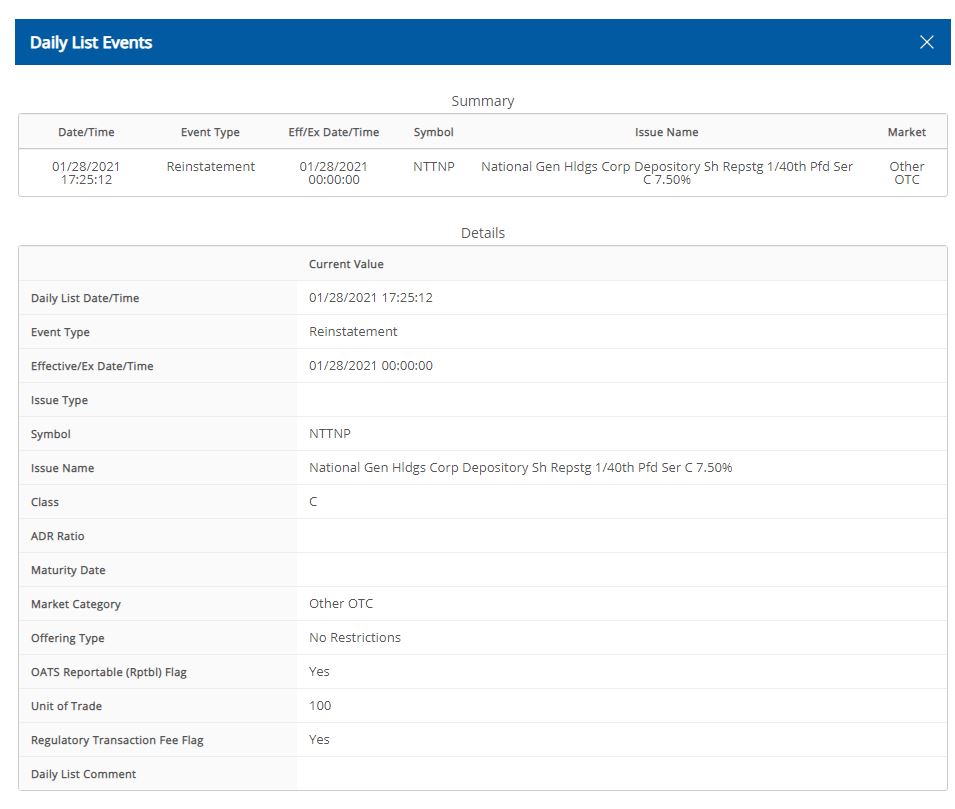Click the Maturity Date row label
The image size is (955, 809).
click(x=68, y=571)
